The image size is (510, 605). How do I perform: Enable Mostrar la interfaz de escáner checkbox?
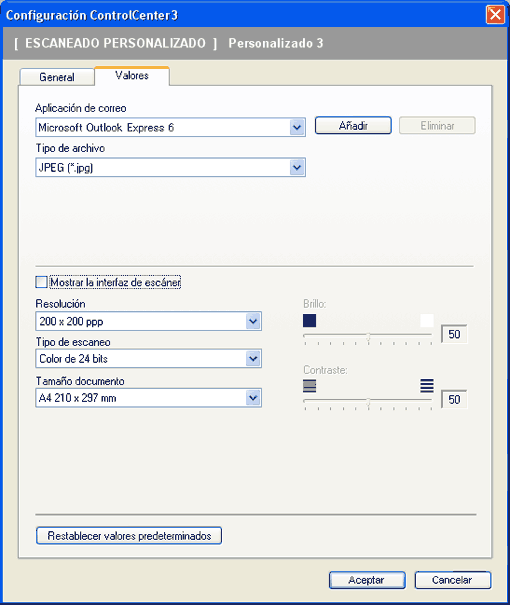click(41, 282)
